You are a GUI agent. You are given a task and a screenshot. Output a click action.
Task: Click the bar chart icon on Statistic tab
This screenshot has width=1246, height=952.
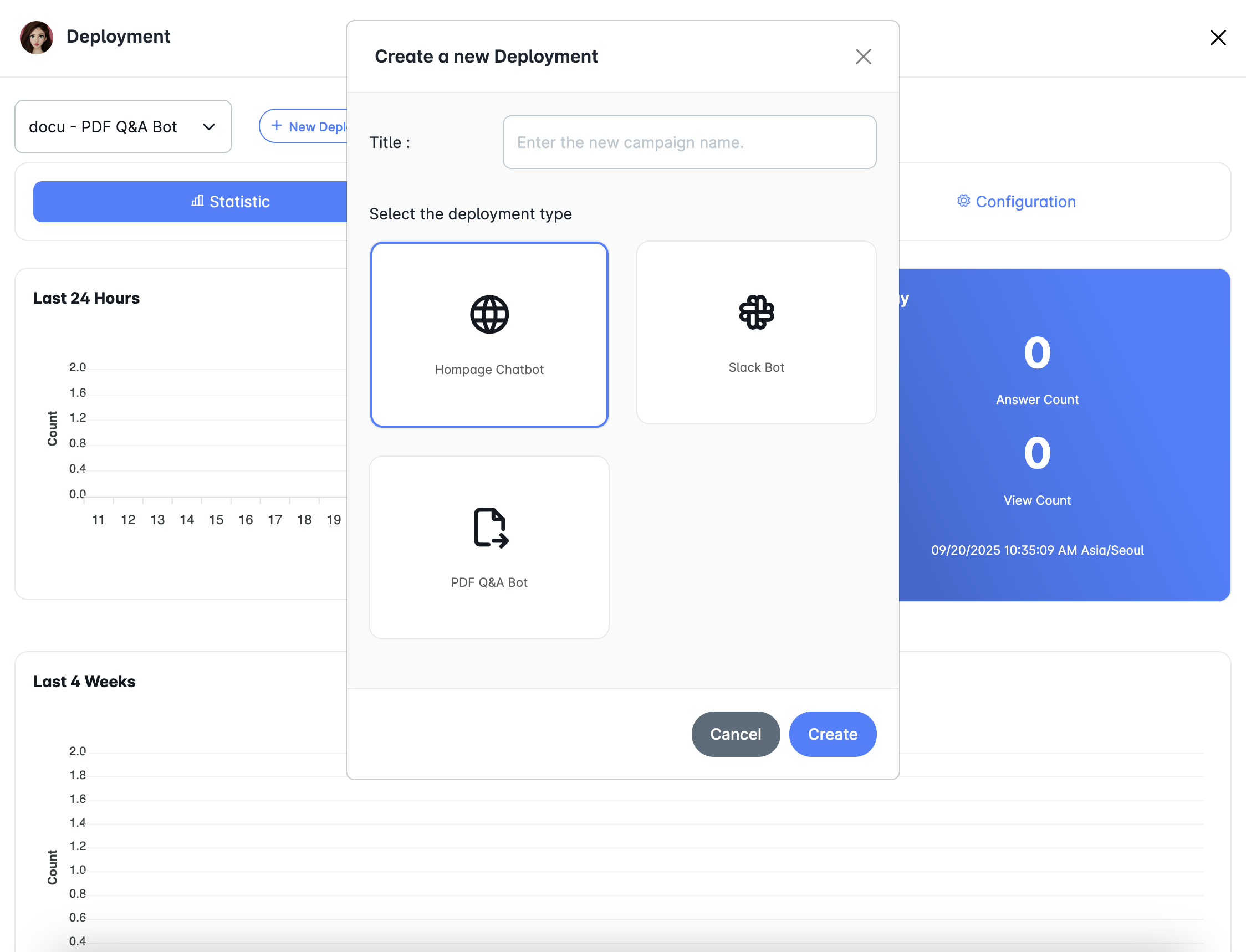pyautogui.click(x=197, y=201)
